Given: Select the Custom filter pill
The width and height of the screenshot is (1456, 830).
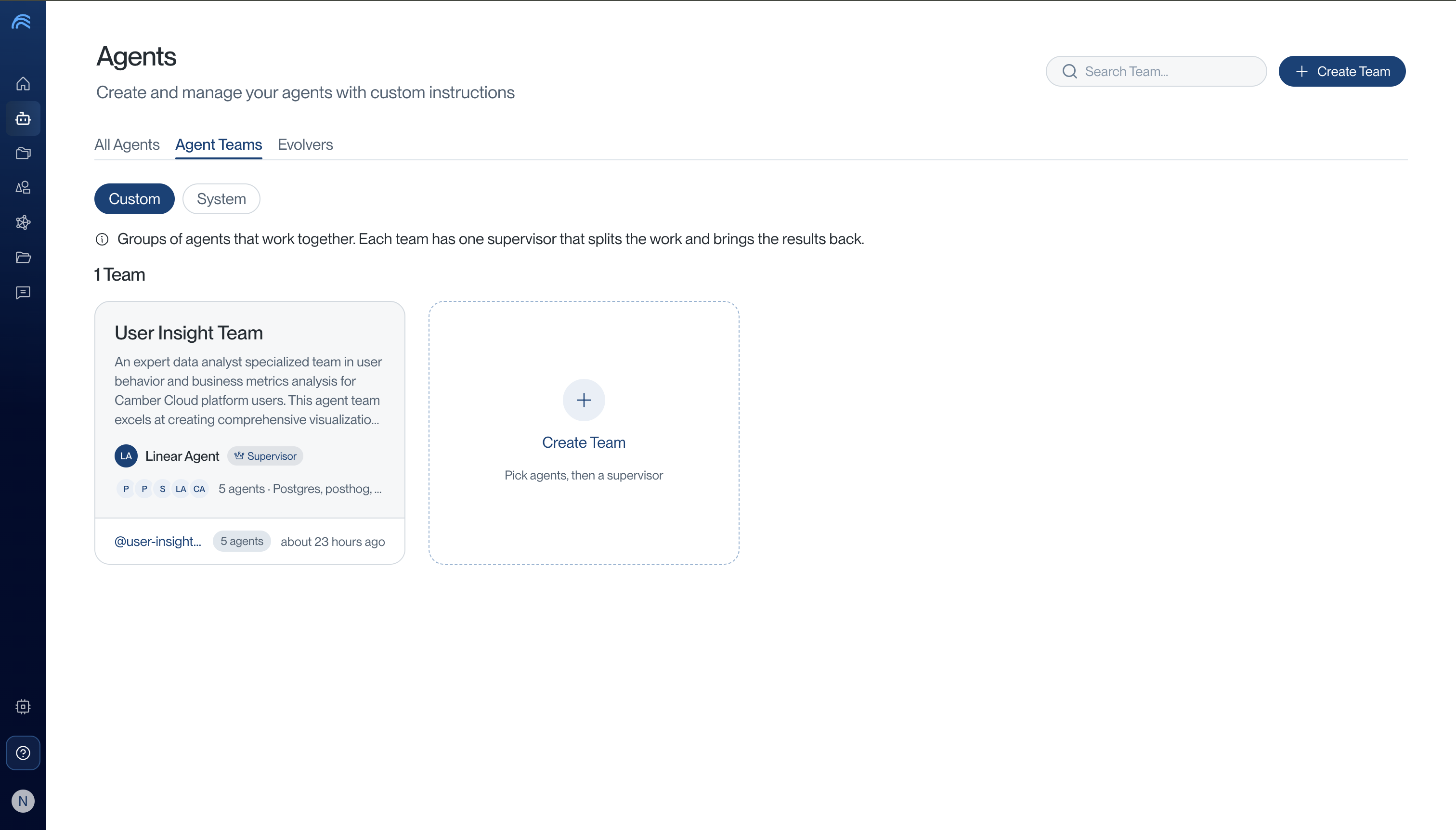Looking at the screenshot, I should pyautogui.click(x=134, y=198).
